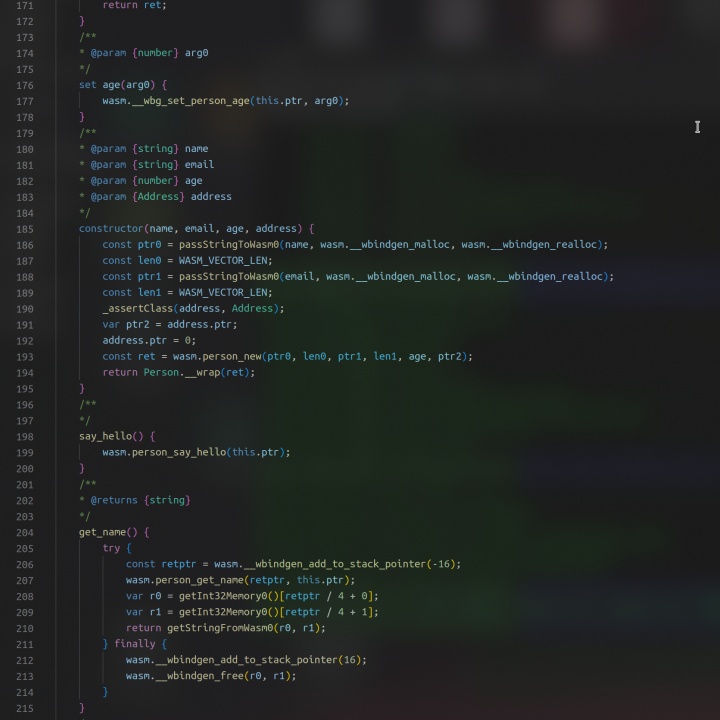This screenshot has height=720, width=720.
Task: Click 'getStringFromWasm0' return call
Action: tap(220, 628)
